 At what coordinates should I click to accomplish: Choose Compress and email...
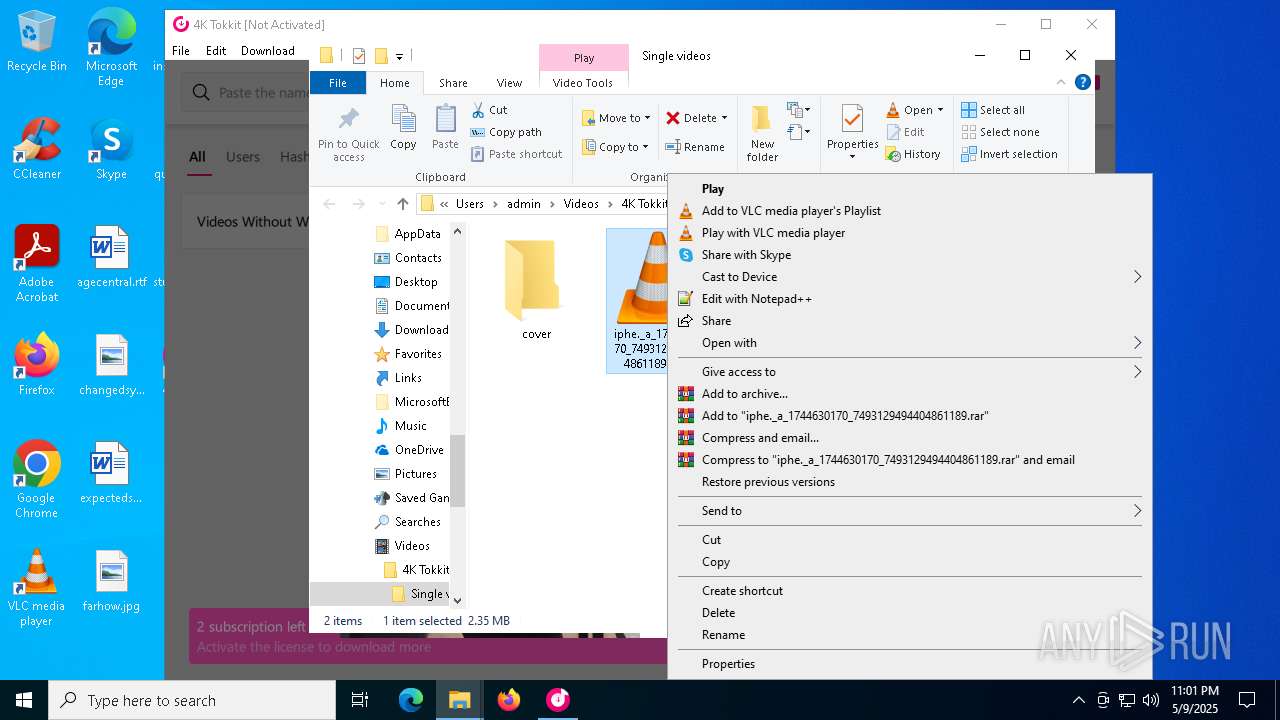click(x=909, y=438)
